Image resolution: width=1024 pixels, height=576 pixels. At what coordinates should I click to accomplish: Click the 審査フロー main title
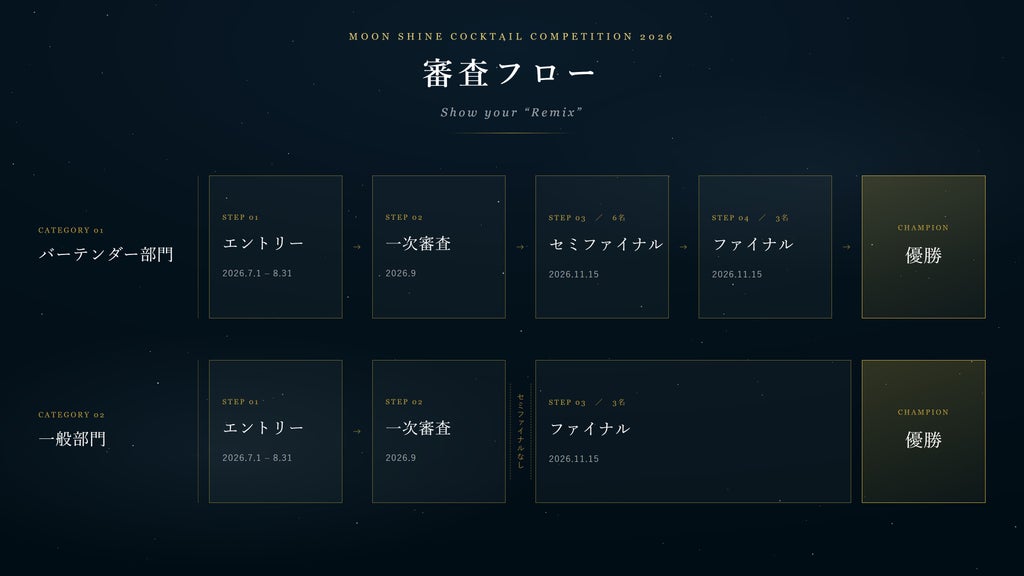(x=510, y=73)
